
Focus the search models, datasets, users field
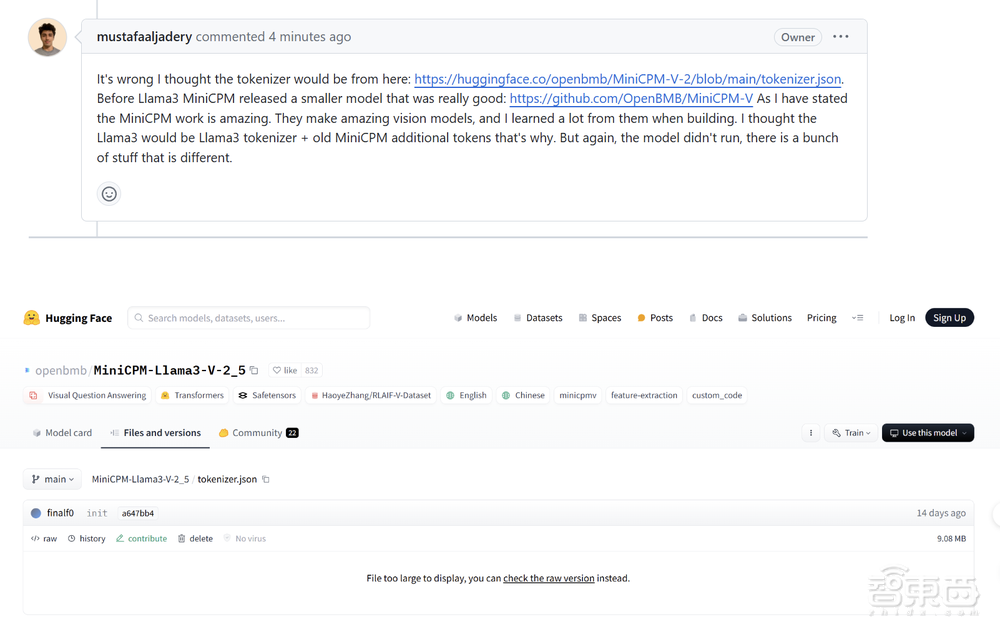(x=250, y=318)
